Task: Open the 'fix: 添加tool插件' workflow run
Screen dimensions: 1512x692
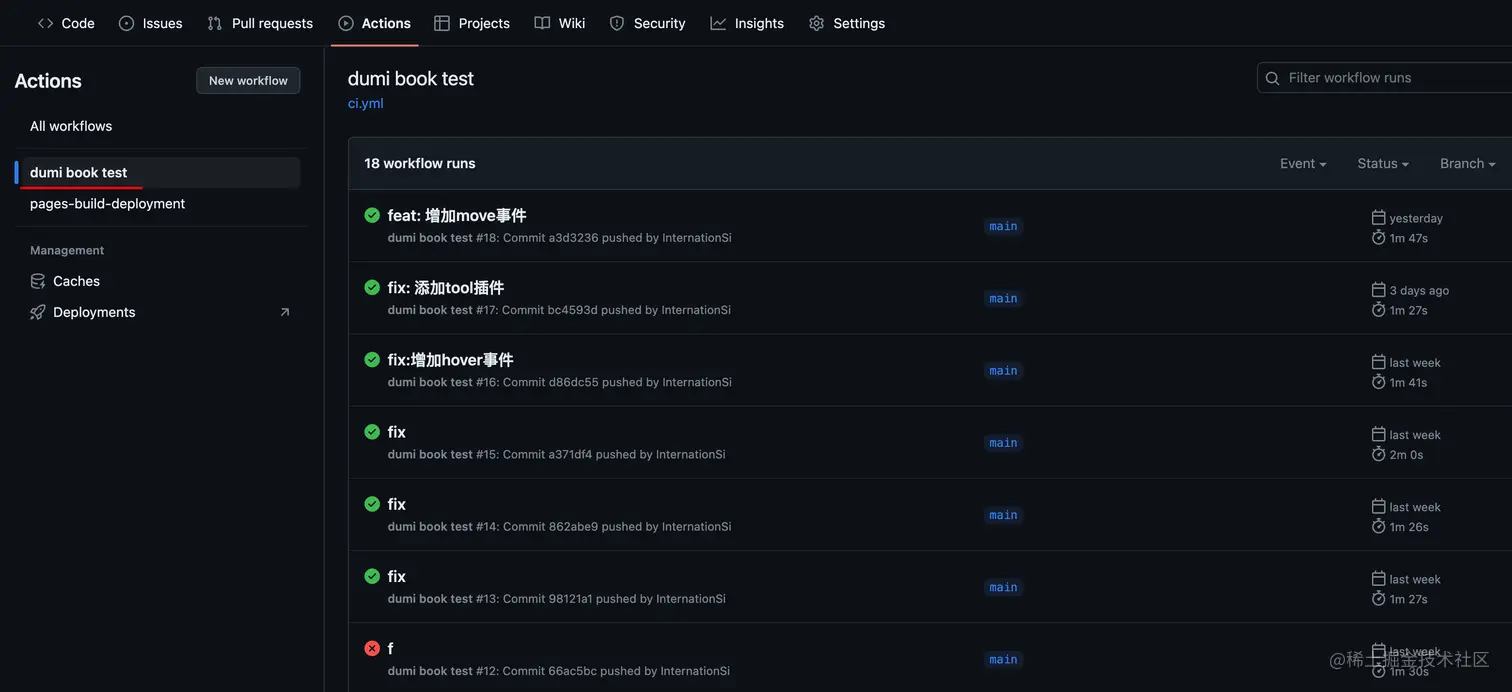Action: [445, 287]
